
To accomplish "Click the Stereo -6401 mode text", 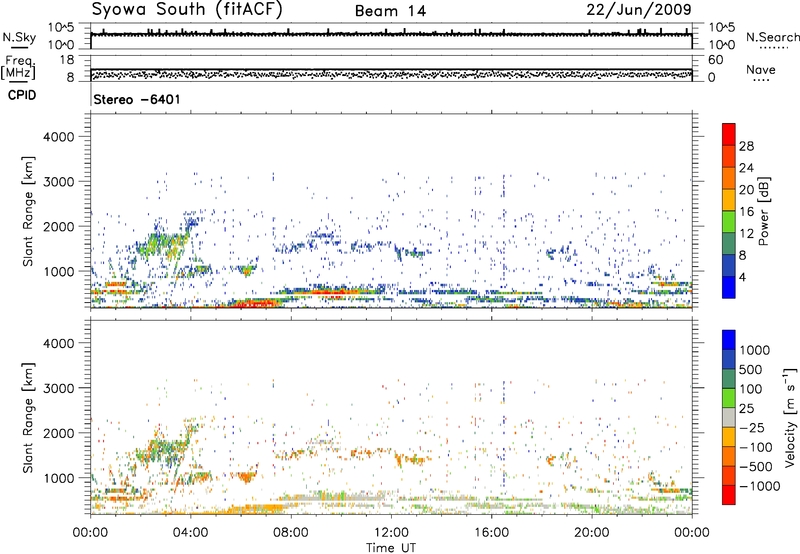I will 137,99.
